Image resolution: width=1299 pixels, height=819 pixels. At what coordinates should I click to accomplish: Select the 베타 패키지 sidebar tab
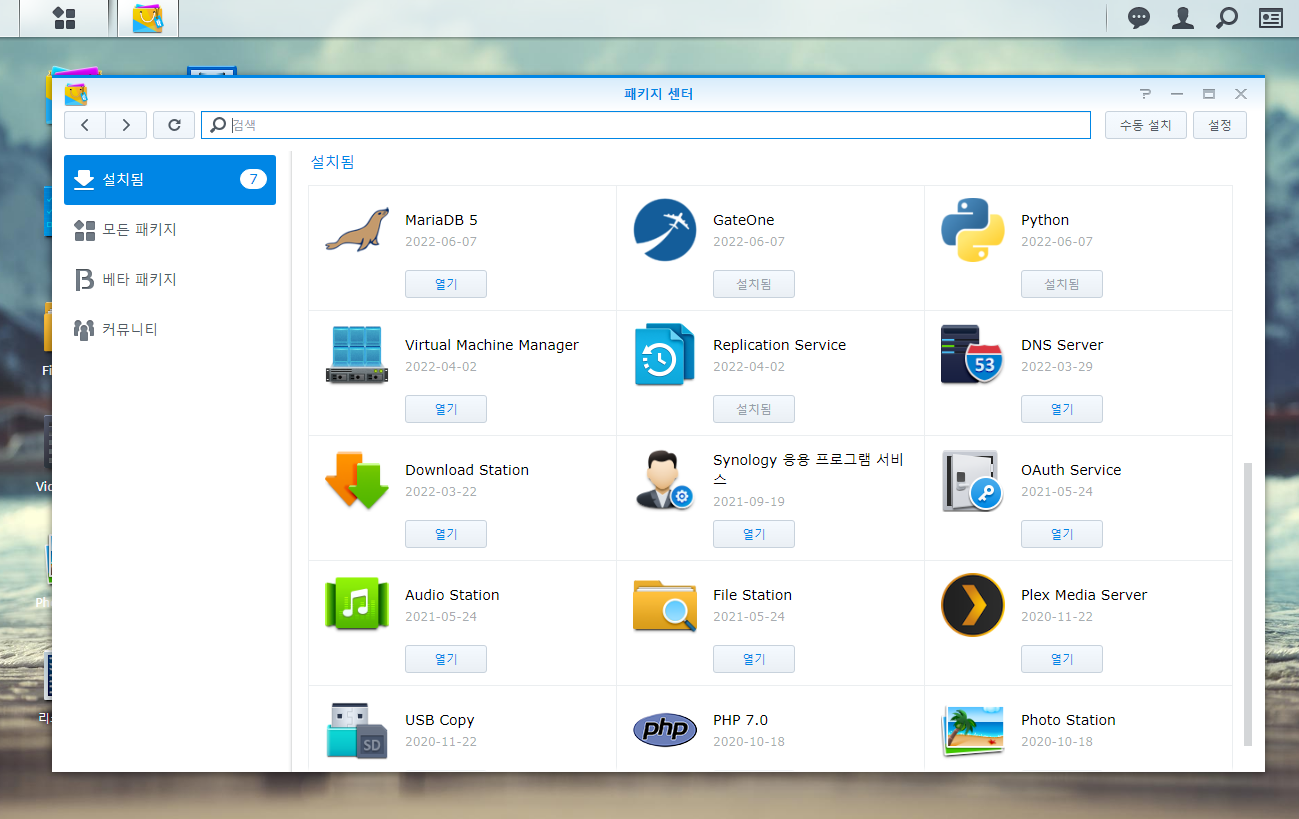(x=170, y=280)
